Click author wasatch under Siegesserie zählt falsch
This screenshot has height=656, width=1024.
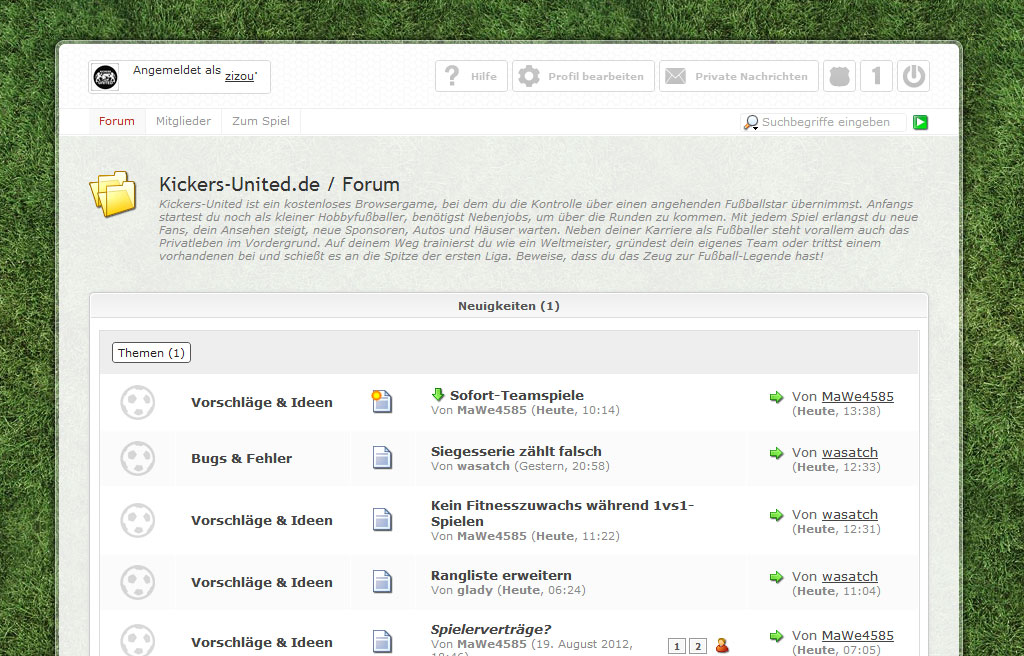pos(483,467)
